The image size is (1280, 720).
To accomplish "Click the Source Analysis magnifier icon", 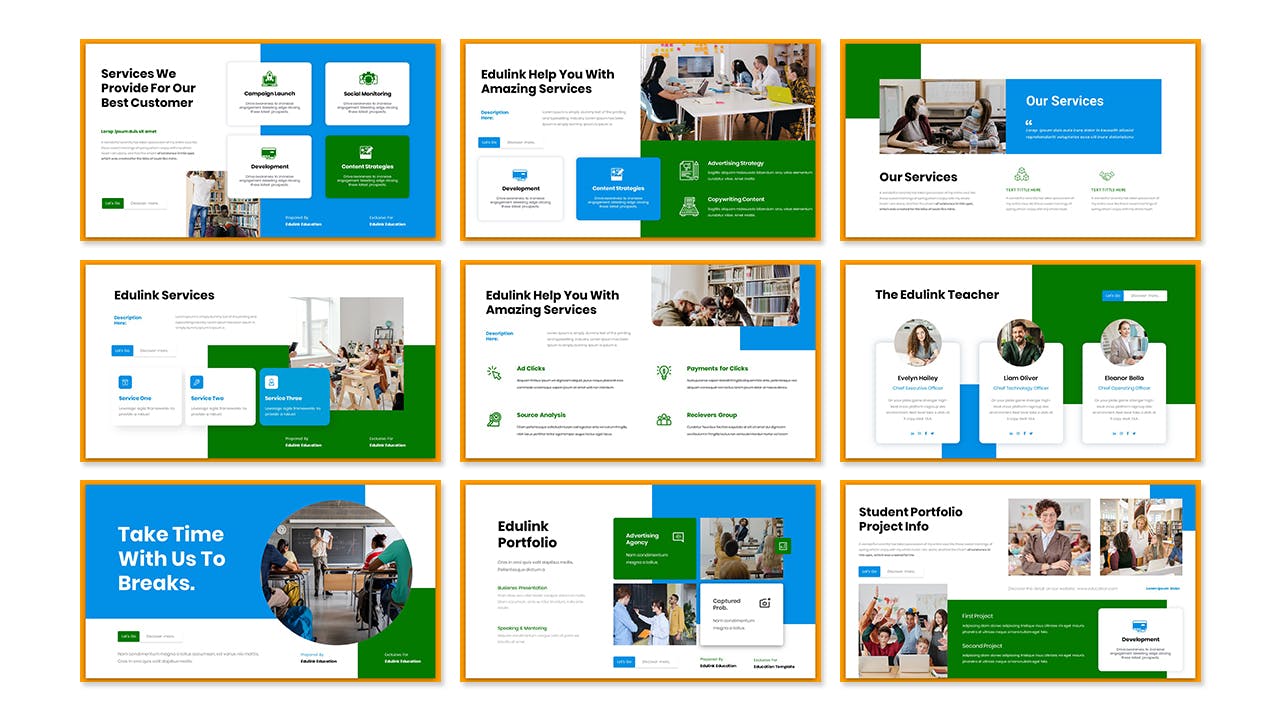I will tap(494, 418).
